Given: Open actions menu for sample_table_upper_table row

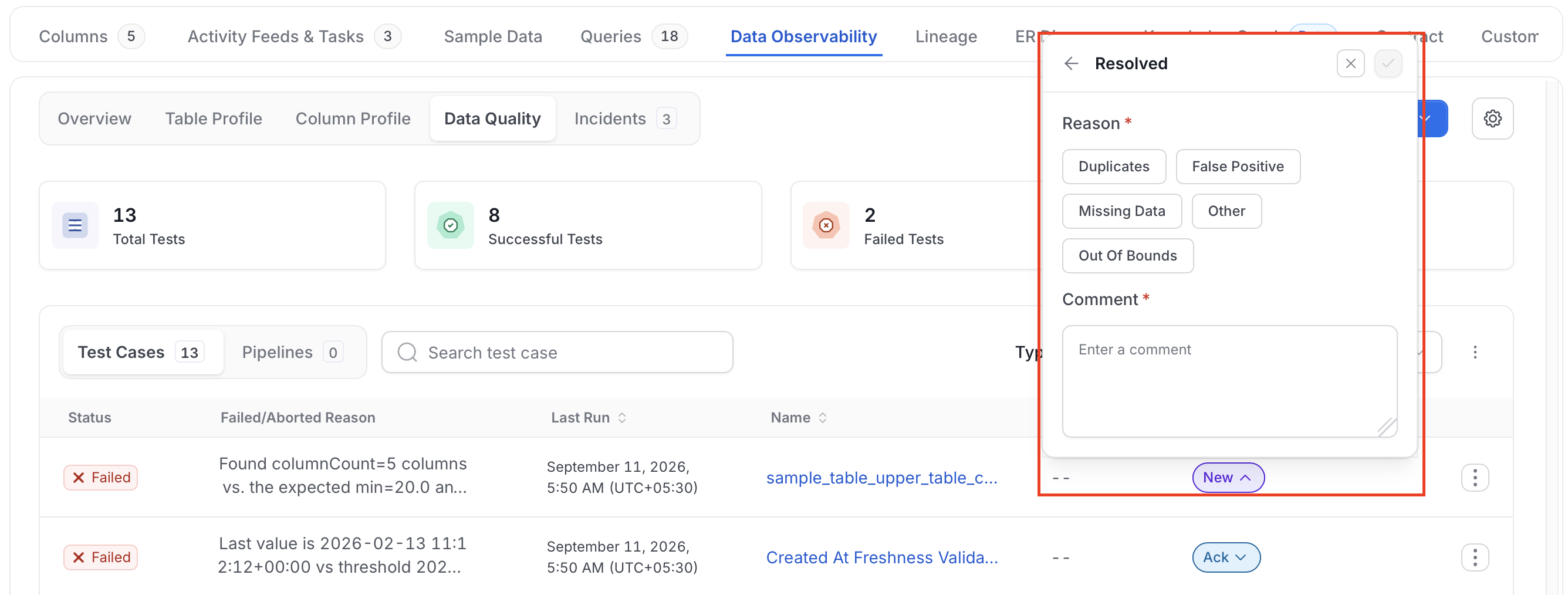Looking at the screenshot, I should [x=1474, y=478].
